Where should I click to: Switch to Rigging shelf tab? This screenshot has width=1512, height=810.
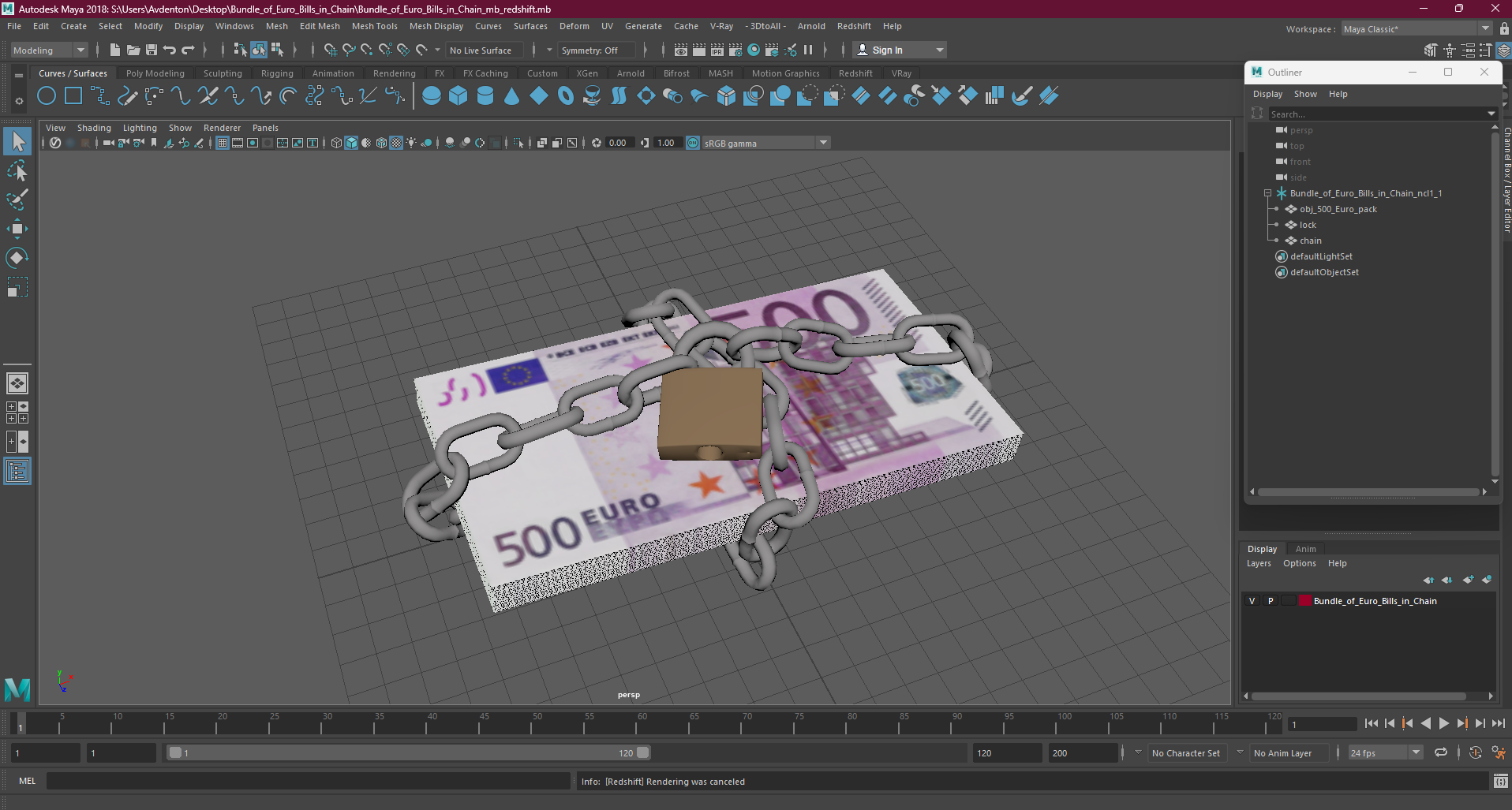277,73
